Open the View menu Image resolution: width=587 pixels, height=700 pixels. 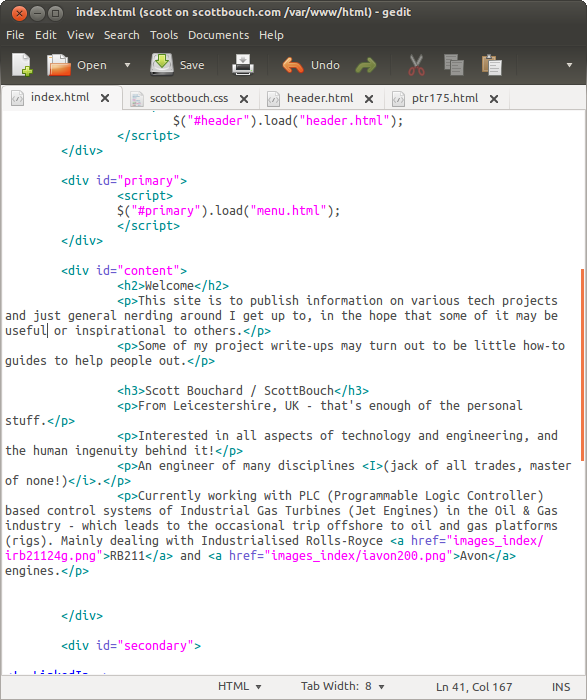pos(80,35)
